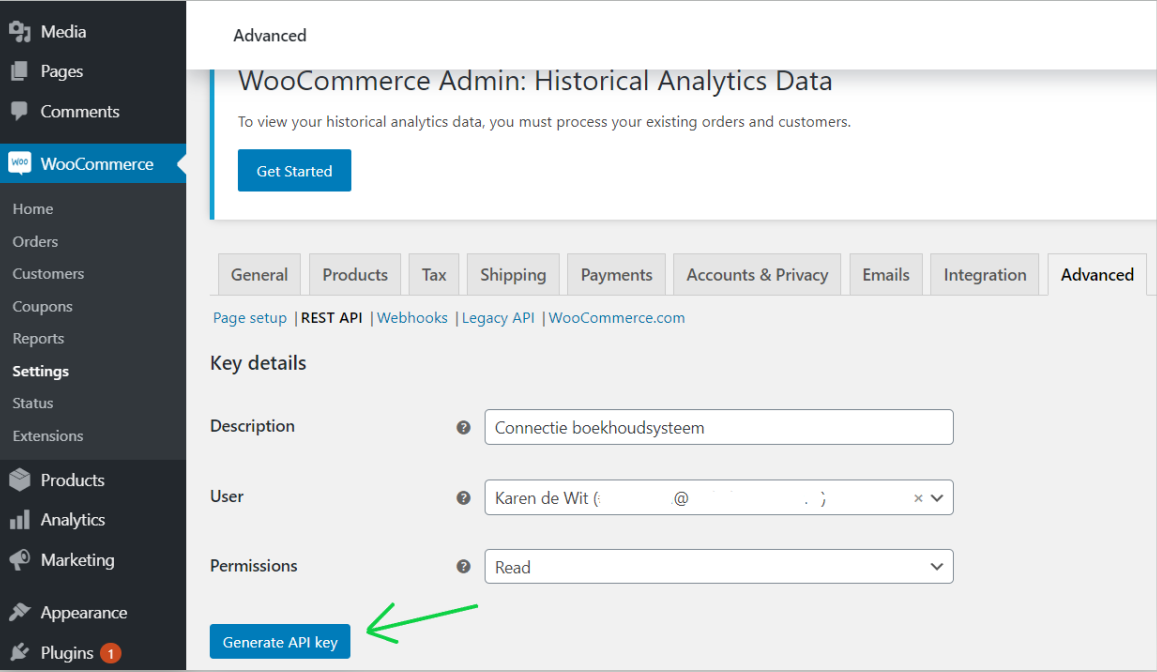Expand the User dropdown arrow
1157x672 pixels.
937,498
